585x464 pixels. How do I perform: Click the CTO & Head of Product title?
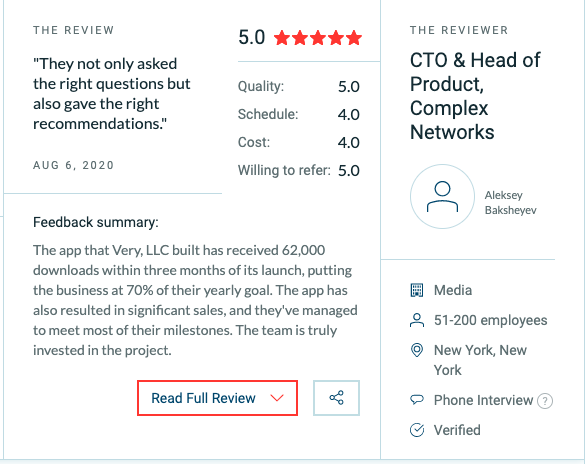(x=475, y=96)
